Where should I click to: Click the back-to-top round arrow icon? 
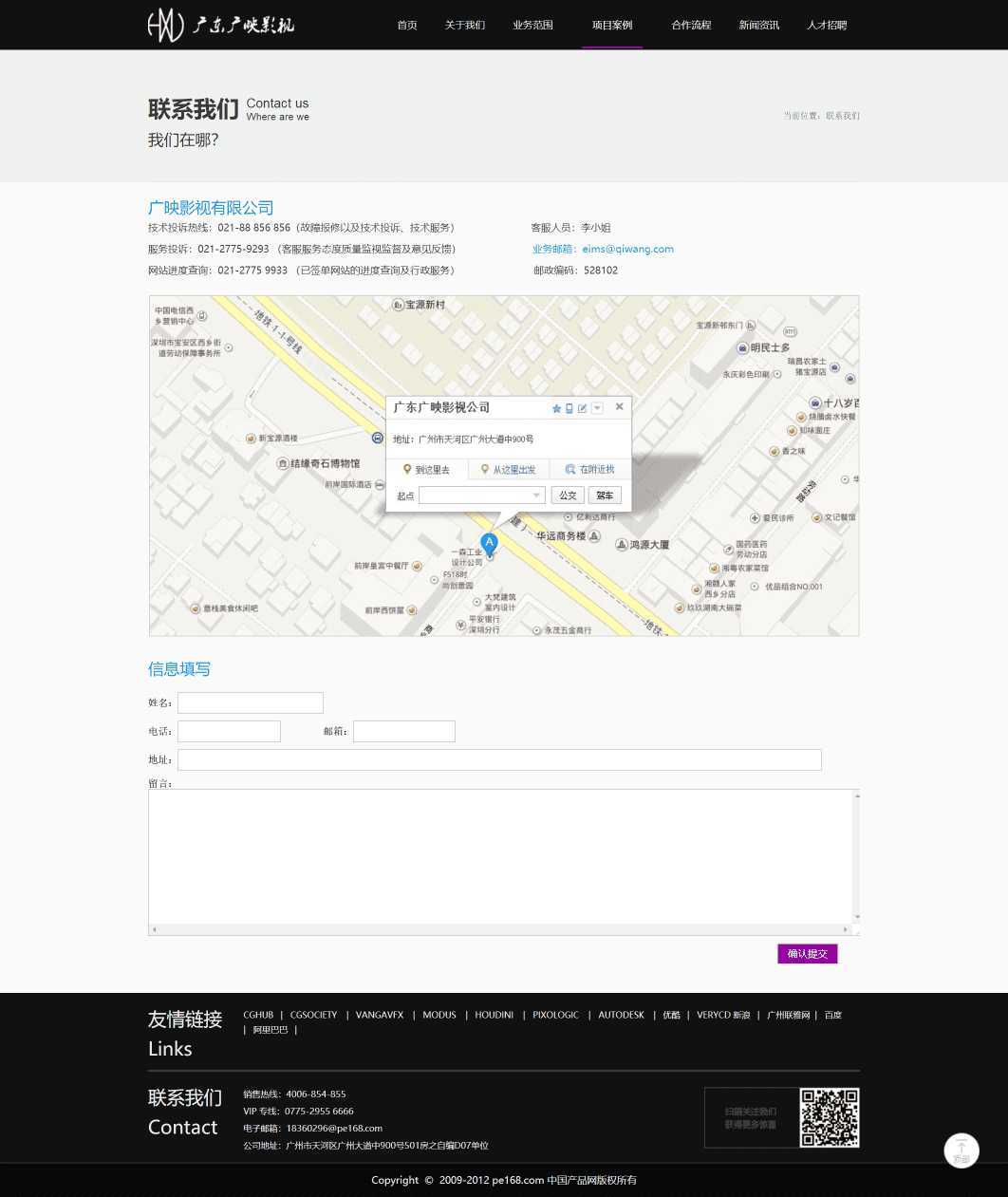coord(961,1150)
